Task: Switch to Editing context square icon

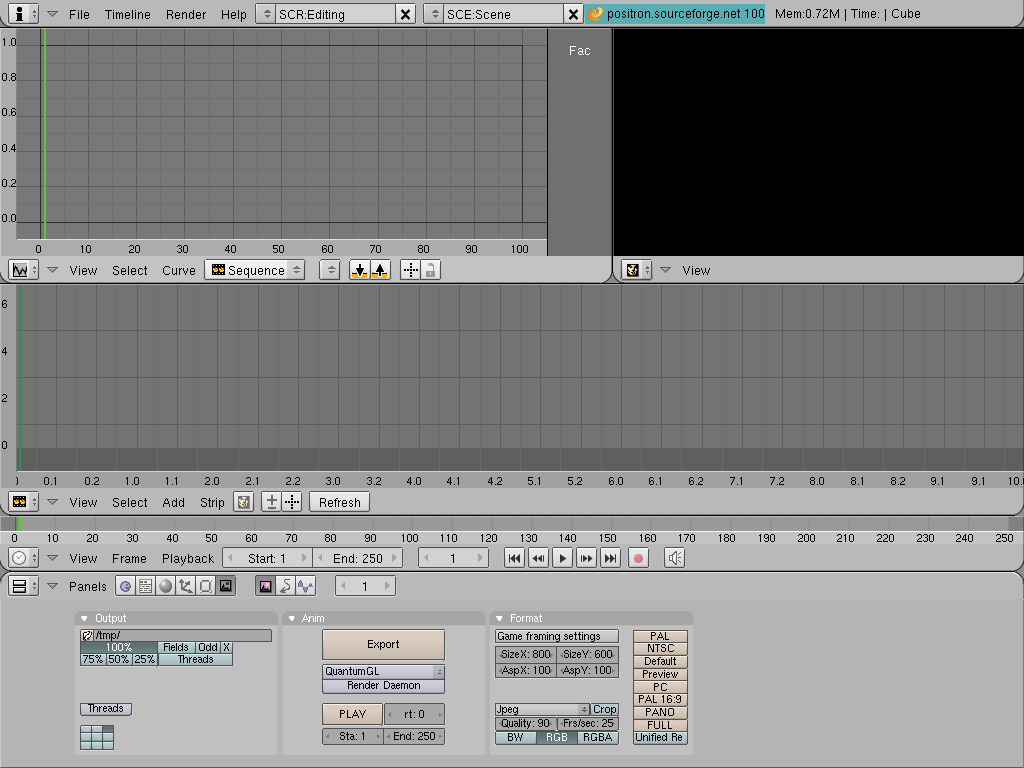Action: click(x=206, y=586)
